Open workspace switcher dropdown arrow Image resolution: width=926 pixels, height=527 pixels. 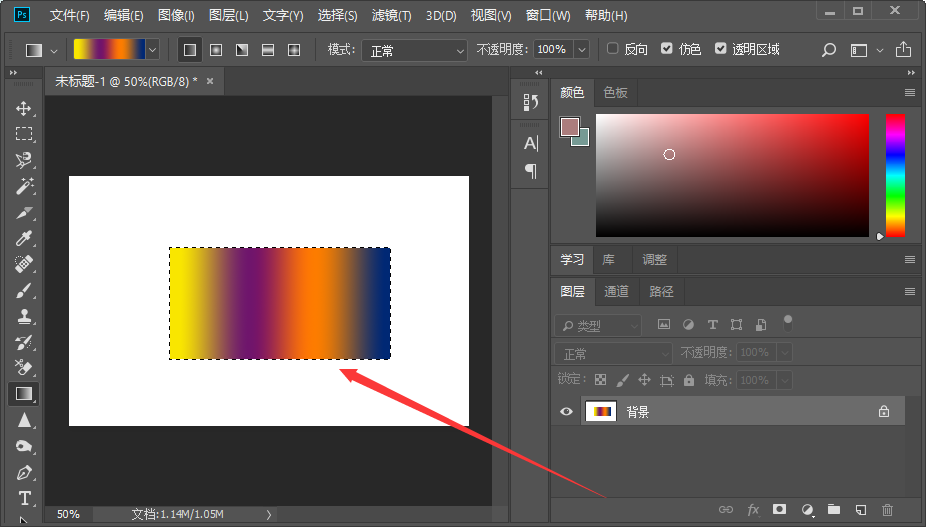point(880,51)
